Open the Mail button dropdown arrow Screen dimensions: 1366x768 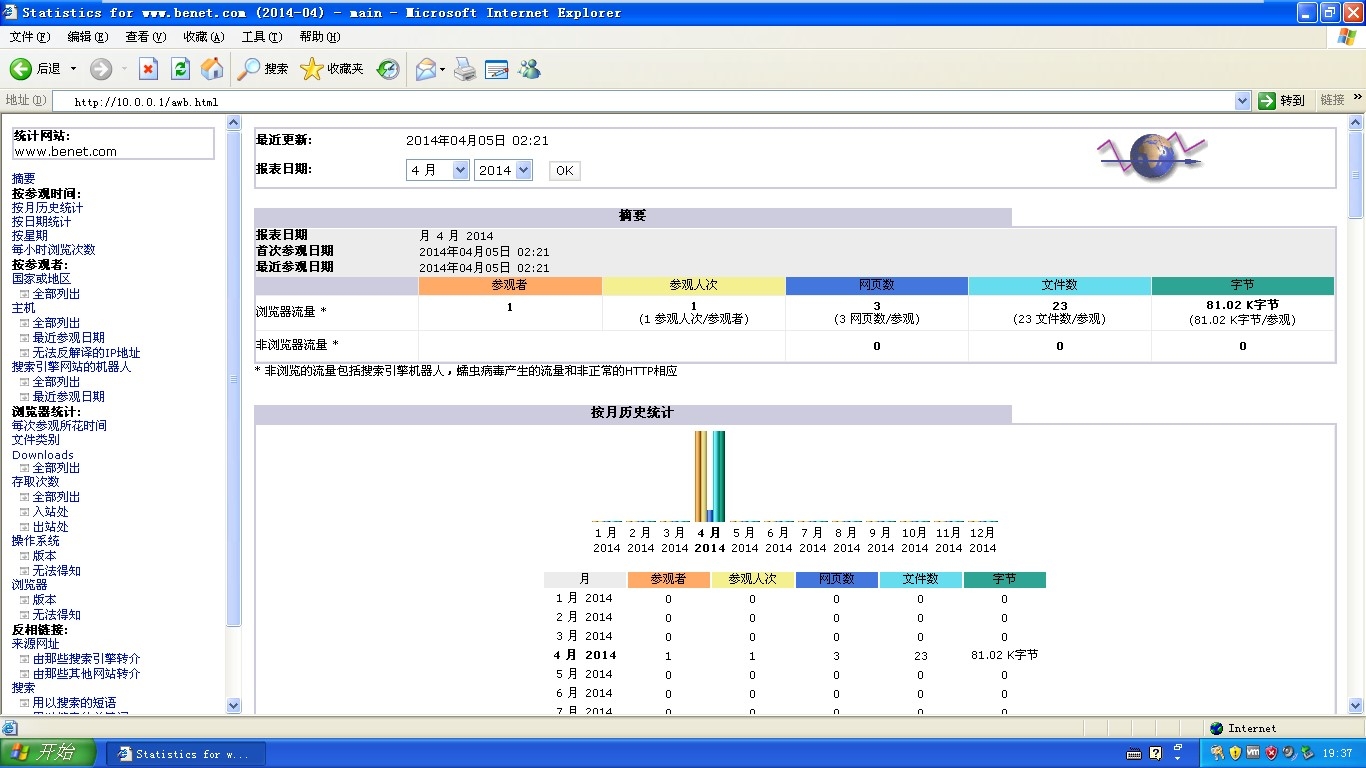click(443, 69)
